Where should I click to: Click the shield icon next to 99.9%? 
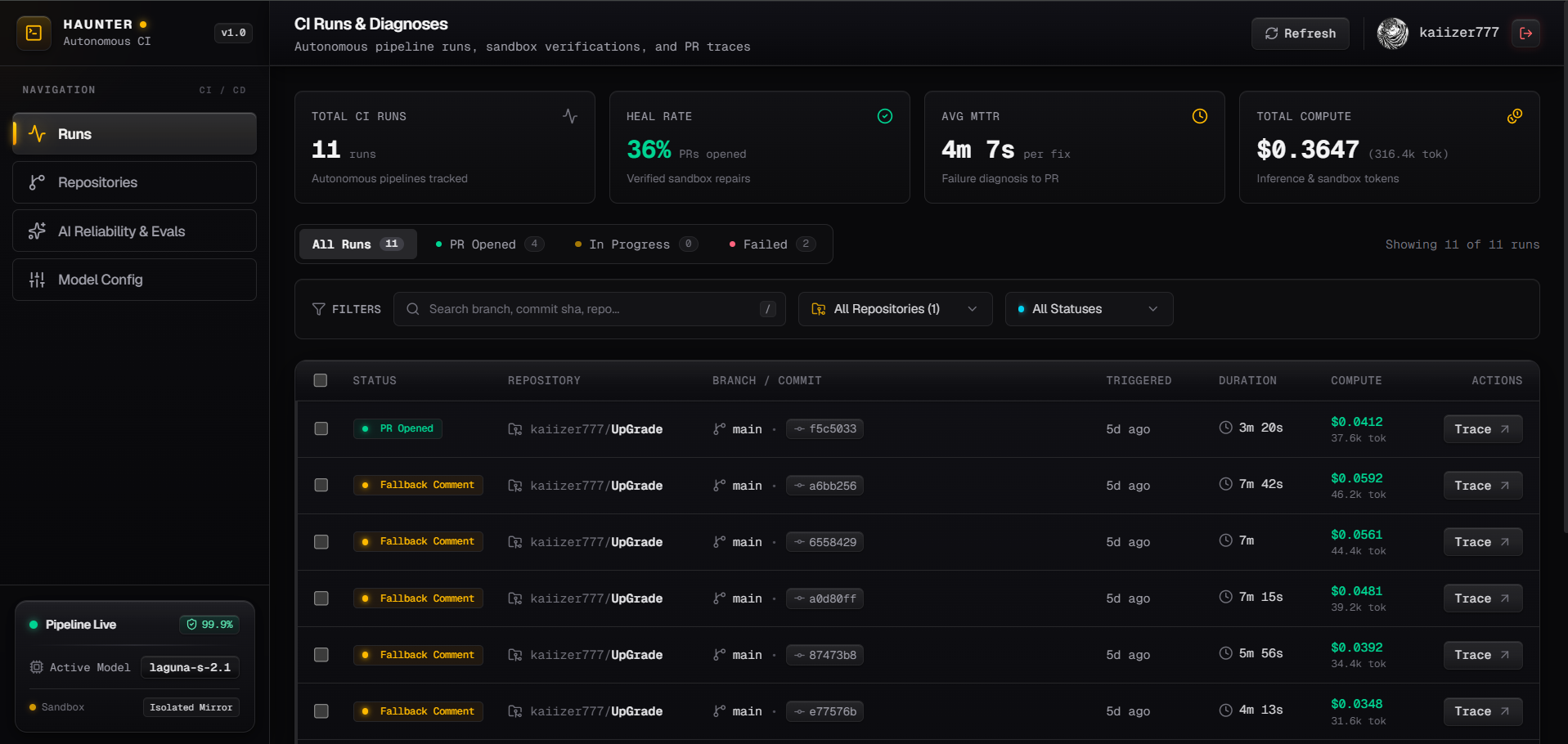(x=191, y=625)
